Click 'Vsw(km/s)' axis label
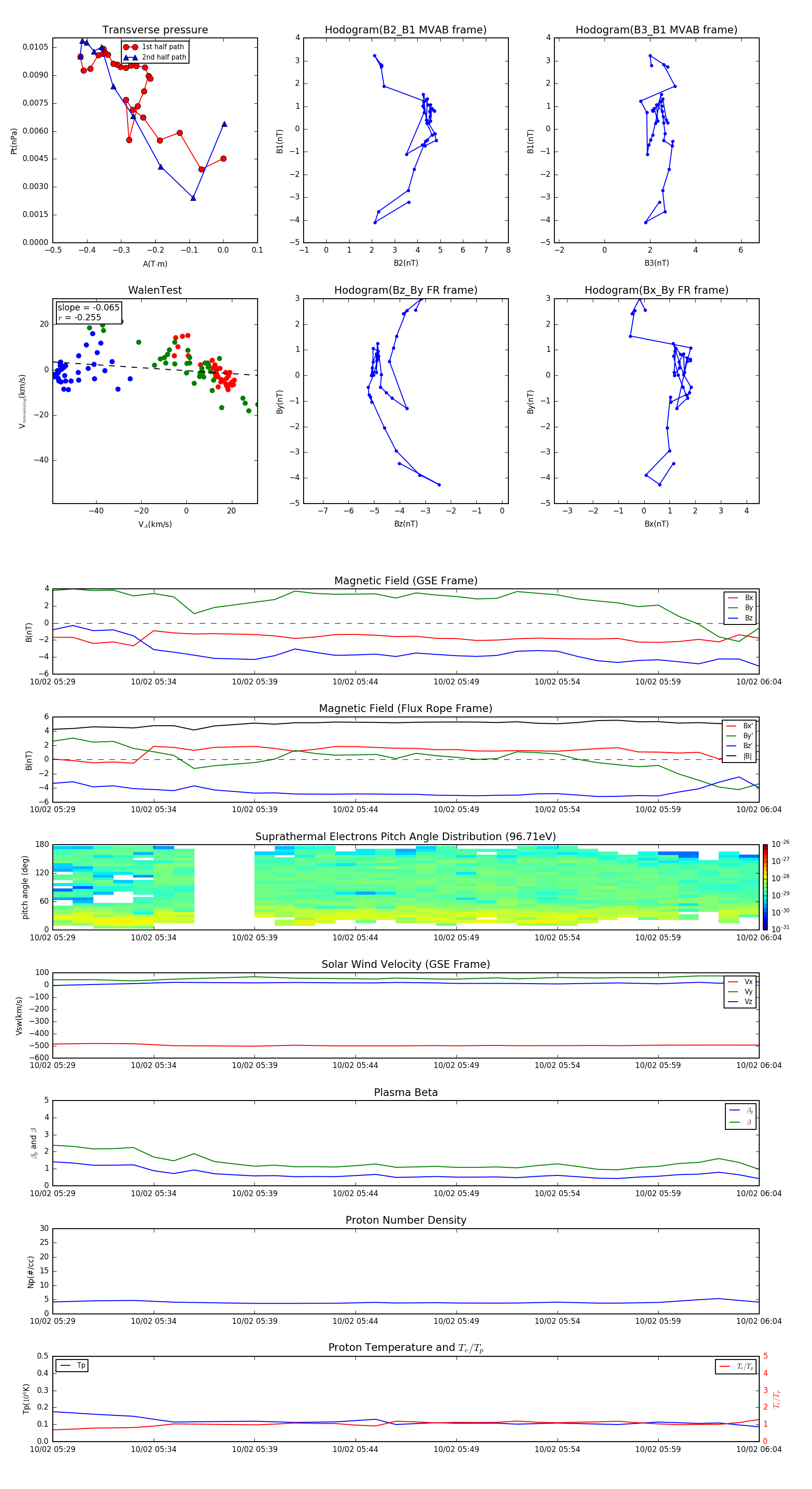Image resolution: width=812 pixels, height=1489 pixels. pyautogui.click(x=19, y=1016)
